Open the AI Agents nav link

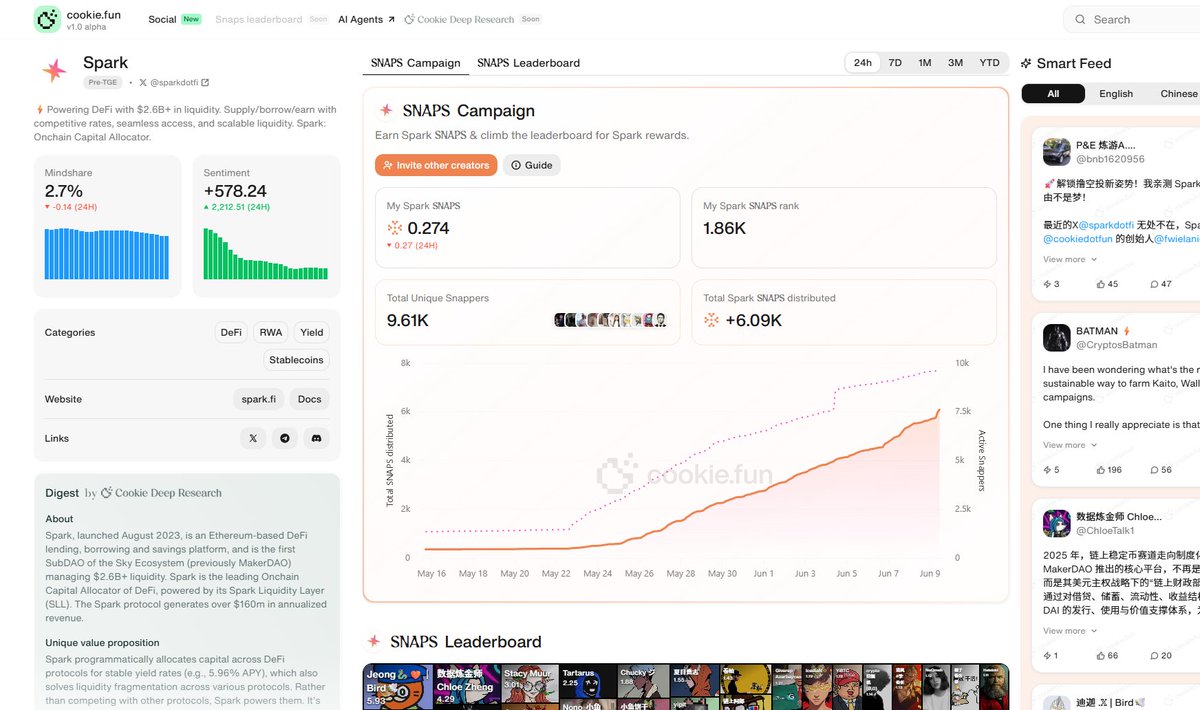(366, 19)
